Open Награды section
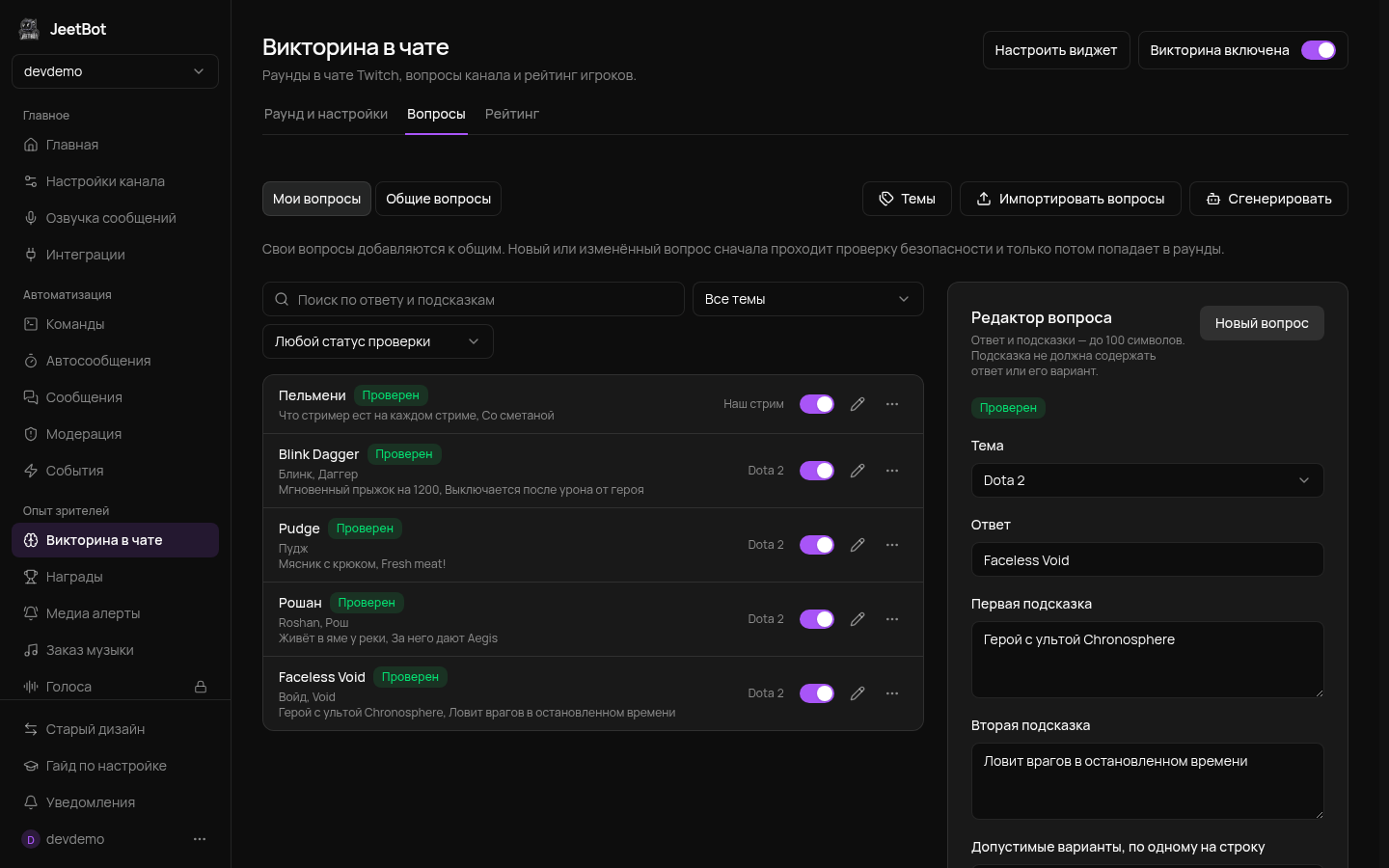This screenshot has height=868, width=1389. (115, 577)
